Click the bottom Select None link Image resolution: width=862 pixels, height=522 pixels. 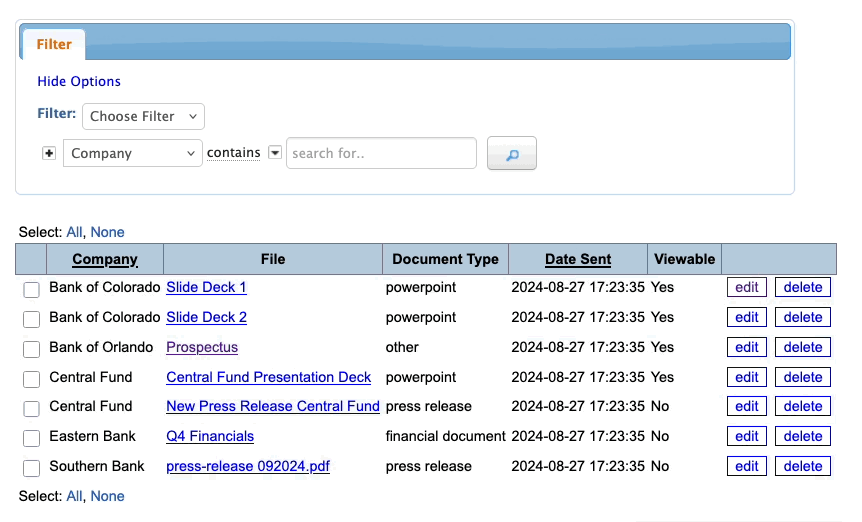tap(107, 495)
